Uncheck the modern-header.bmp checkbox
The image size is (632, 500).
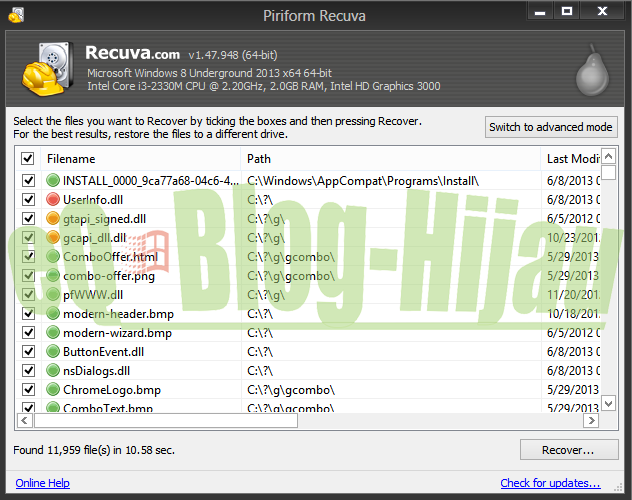tap(28, 313)
